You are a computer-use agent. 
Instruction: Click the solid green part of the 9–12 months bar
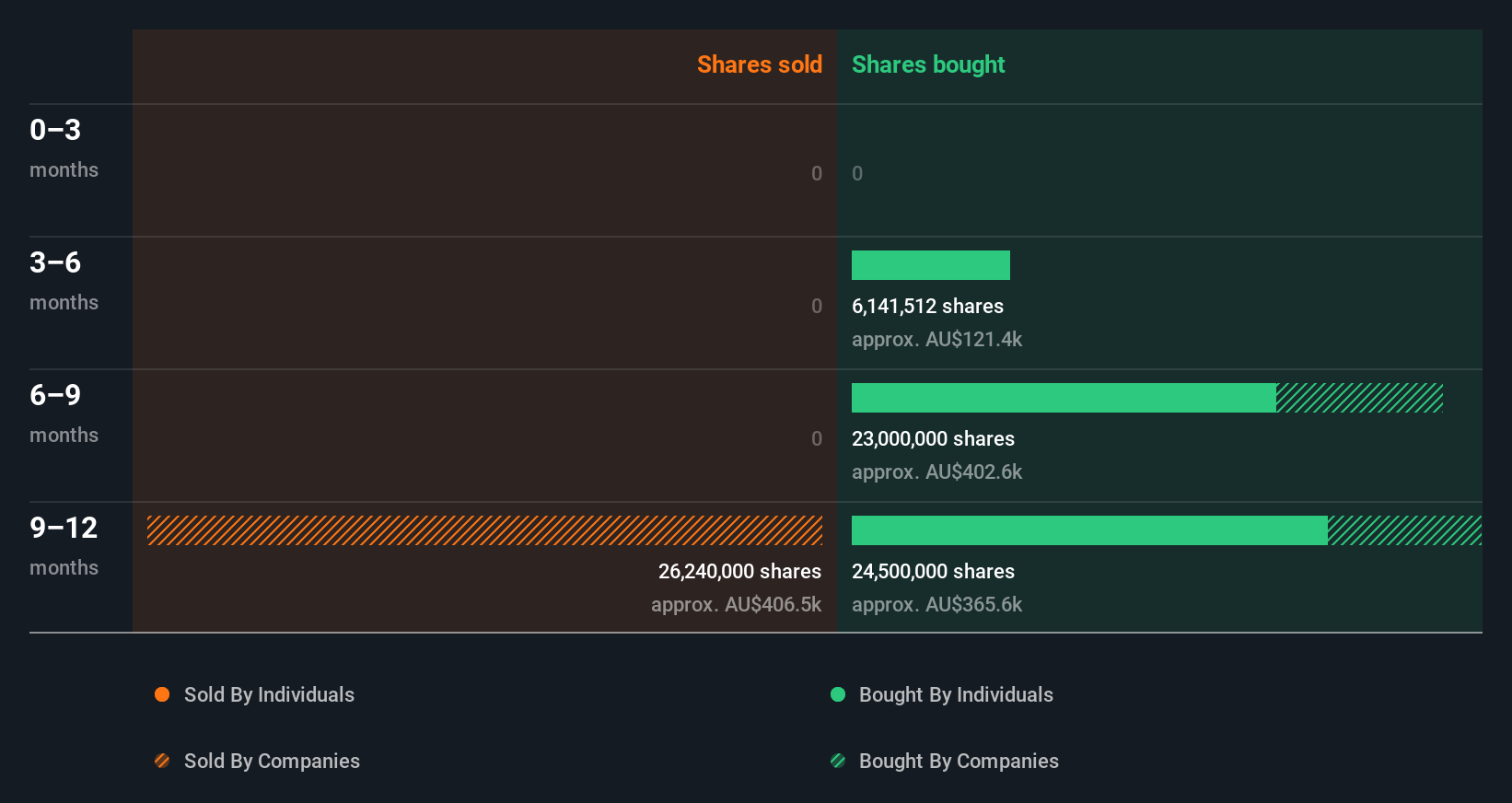click(1089, 530)
